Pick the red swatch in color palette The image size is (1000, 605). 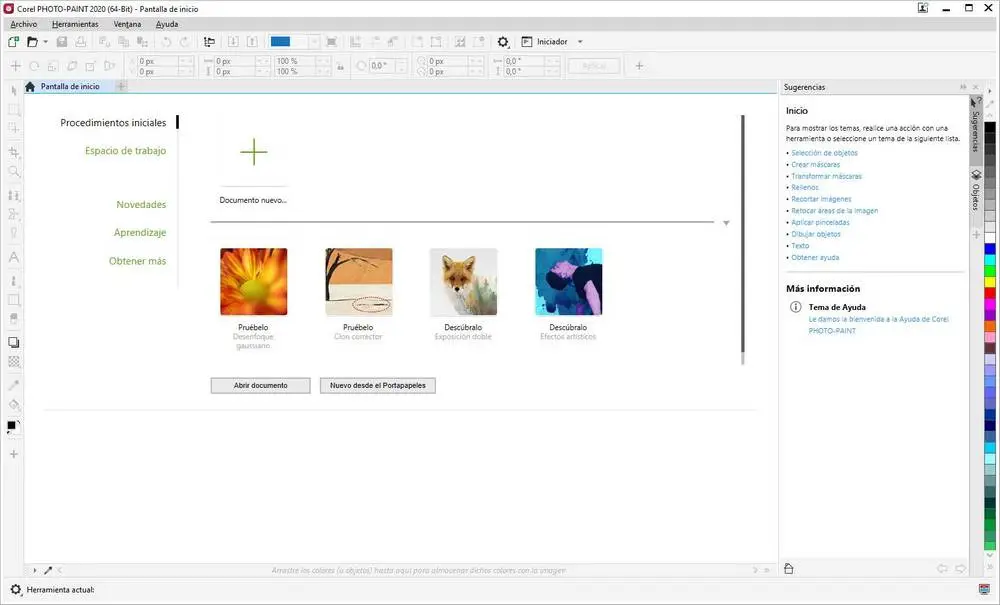tap(990, 293)
